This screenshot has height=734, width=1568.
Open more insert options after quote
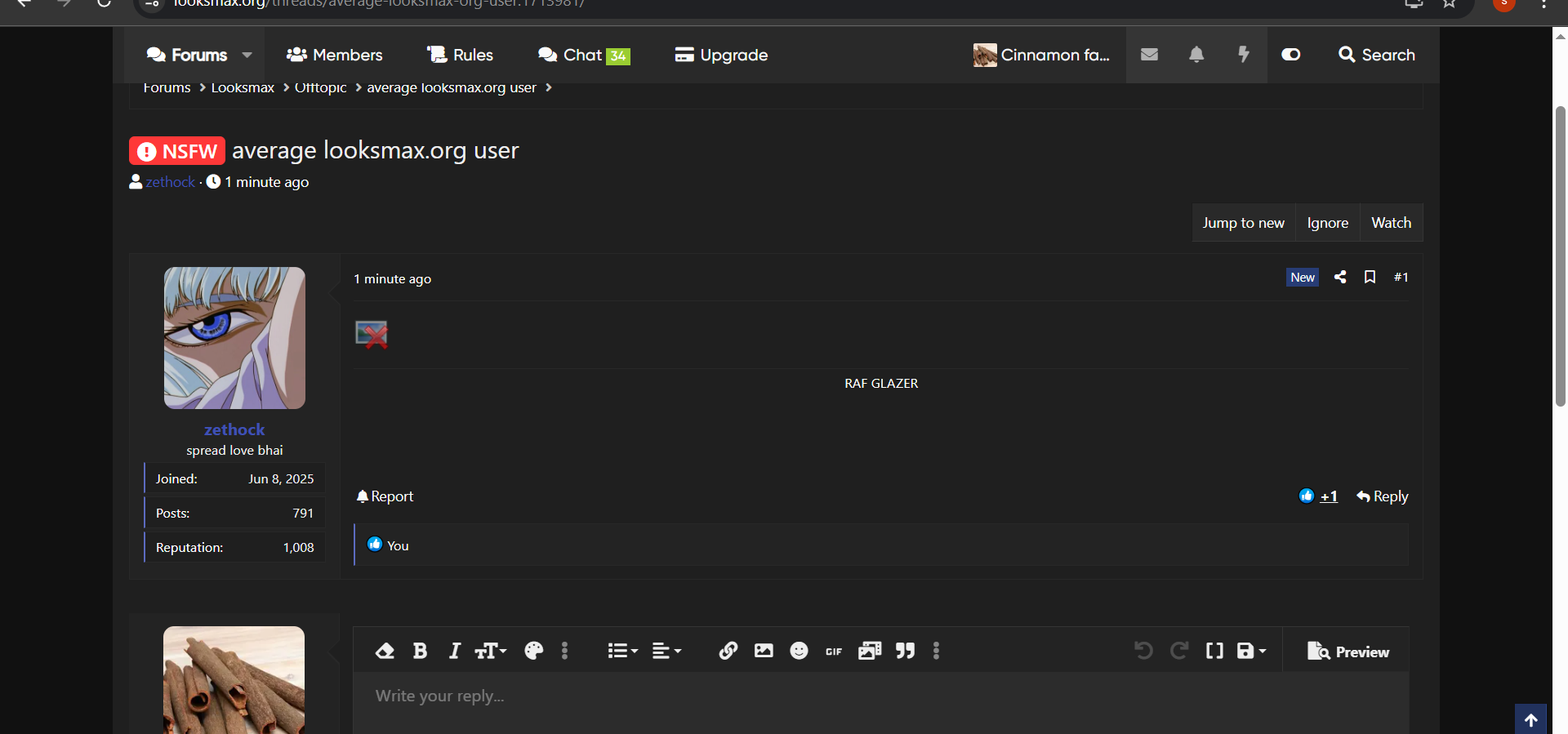936,651
